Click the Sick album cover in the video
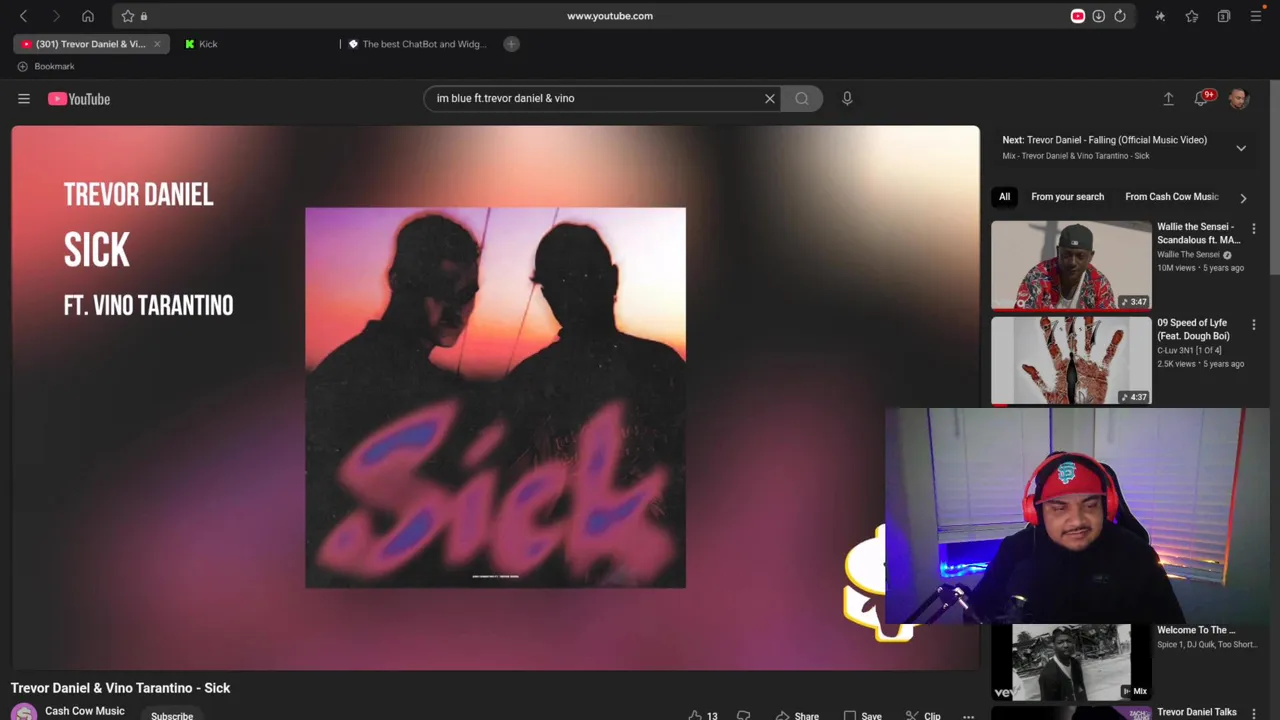Image resolution: width=1280 pixels, height=720 pixels. [x=495, y=398]
